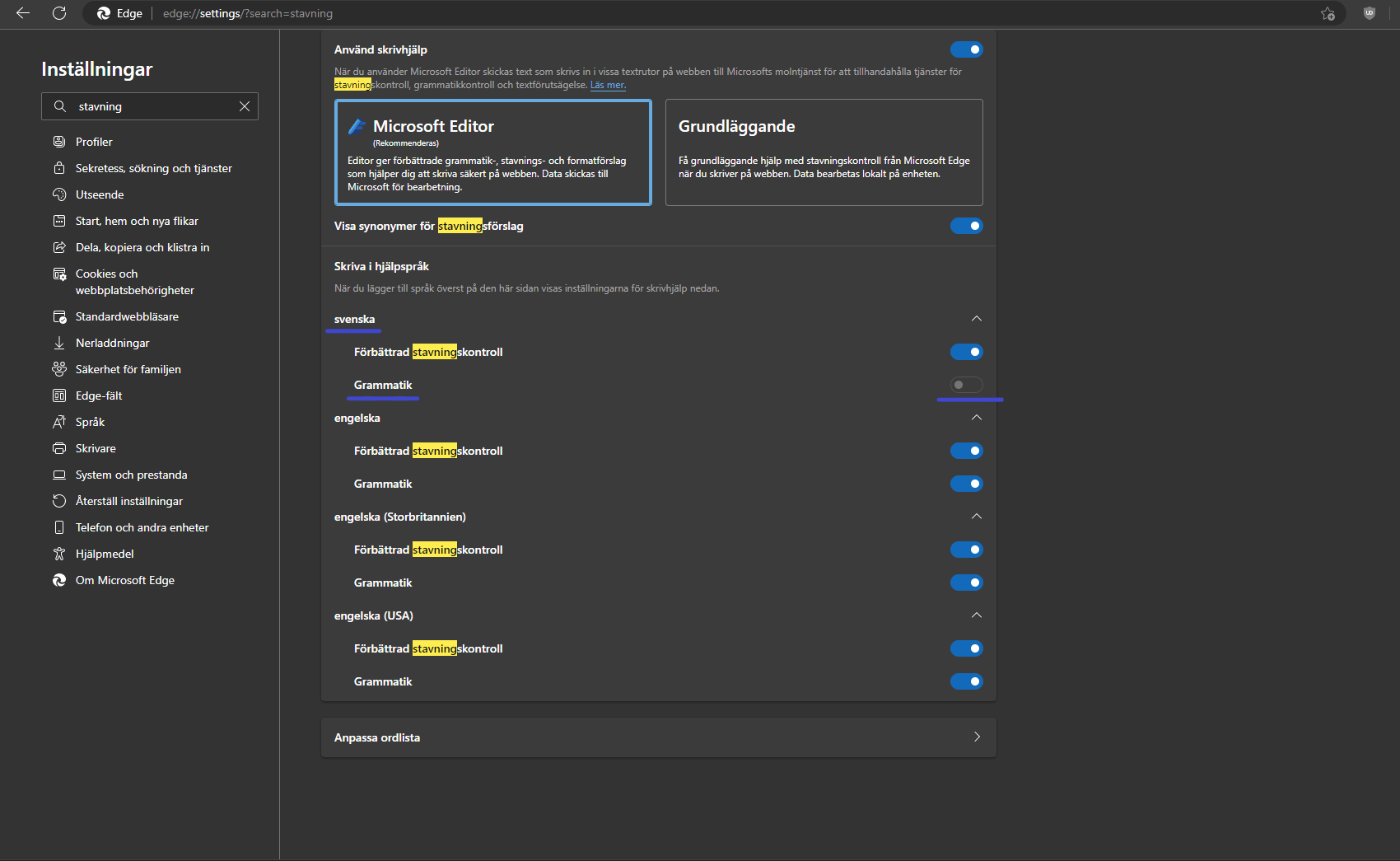Open Anpassa ordlista with chevron arrow
1400x861 pixels.
[x=977, y=737]
